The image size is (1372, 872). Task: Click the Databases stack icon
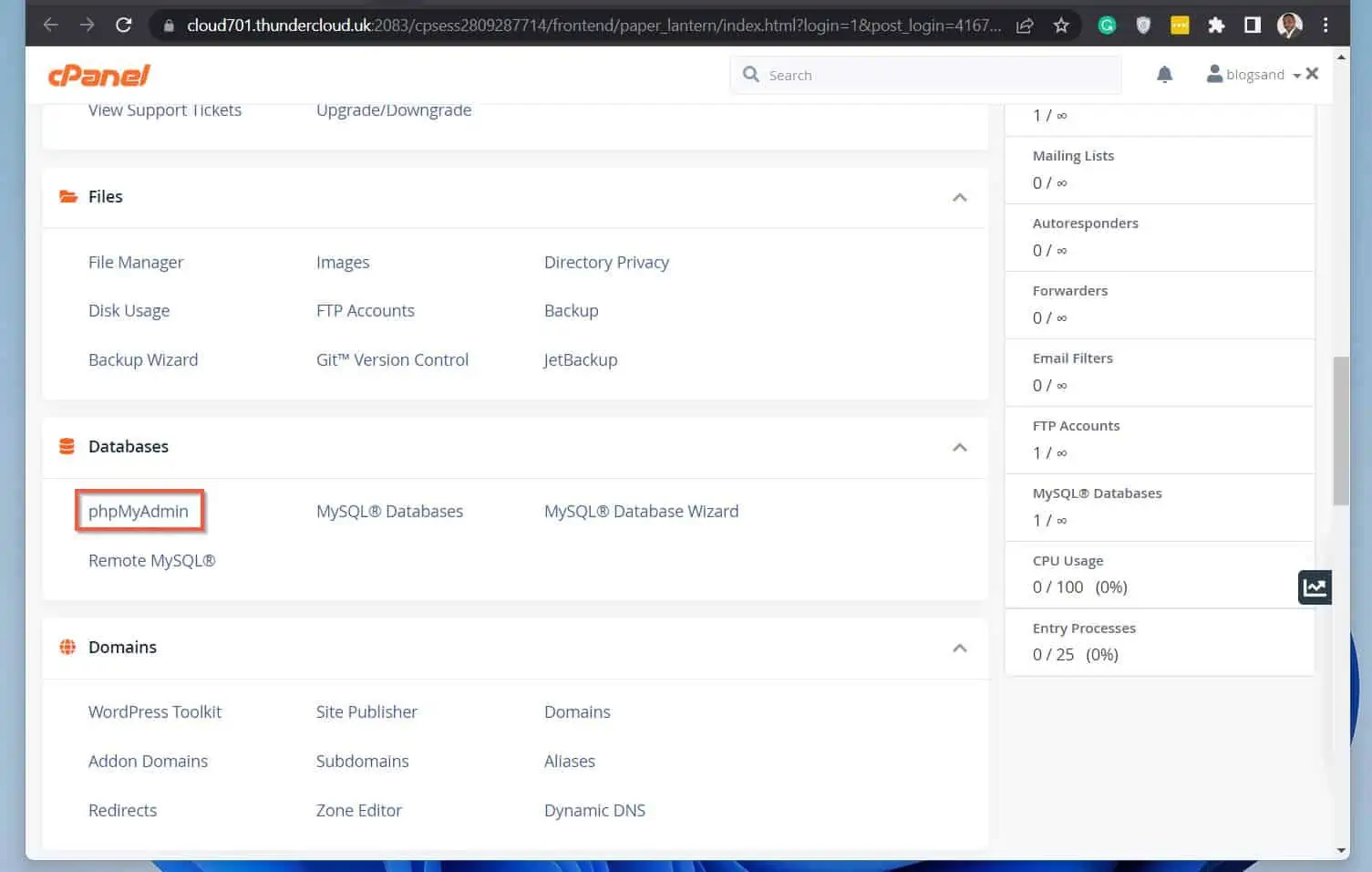67,446
